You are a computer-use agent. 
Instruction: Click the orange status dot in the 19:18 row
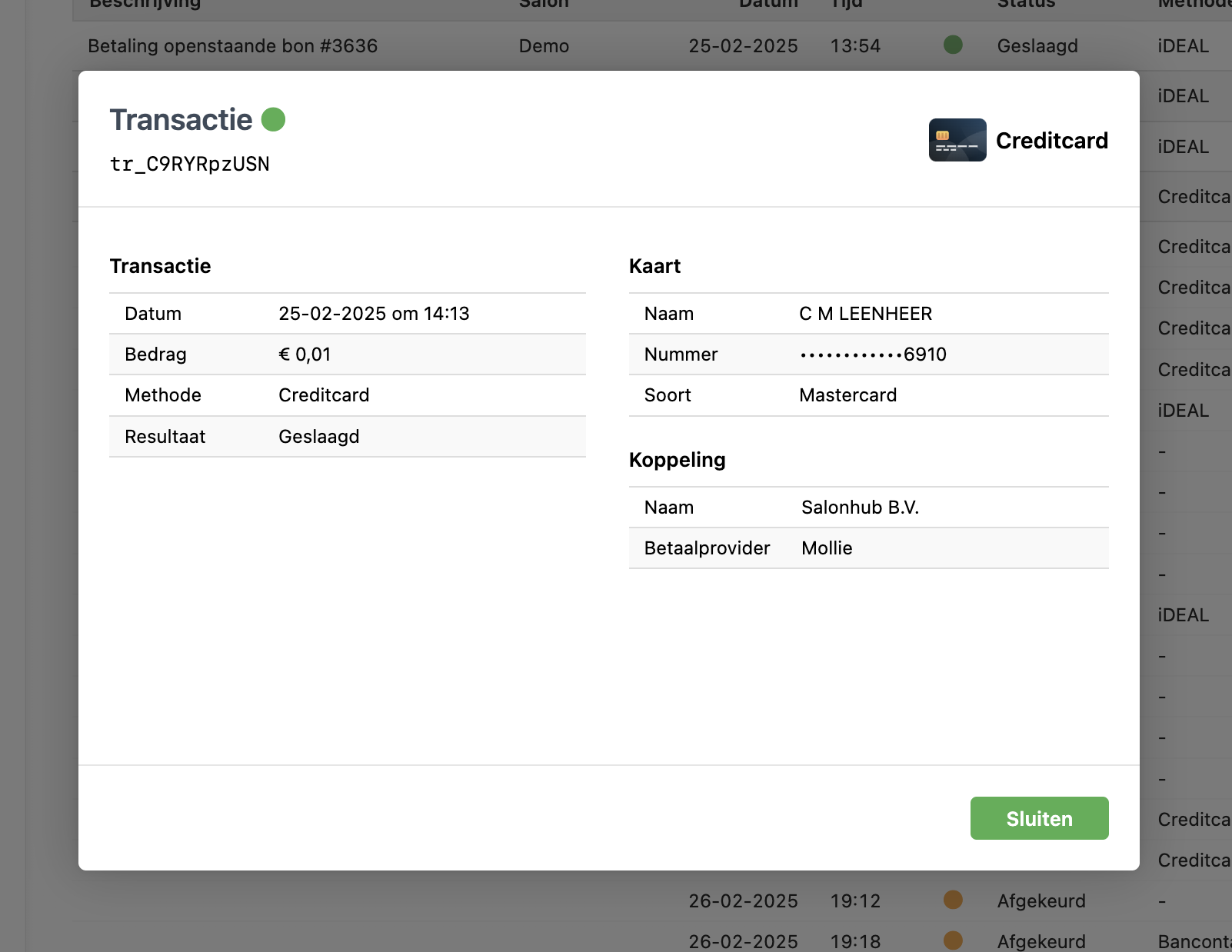pyautogui.click(x=953, y=940)
